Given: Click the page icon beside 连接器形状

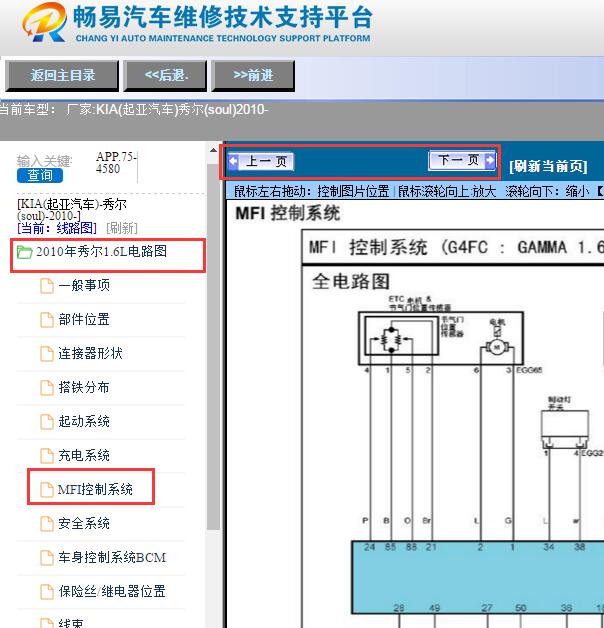Looking at the screenshot, I should pos(47,354).
